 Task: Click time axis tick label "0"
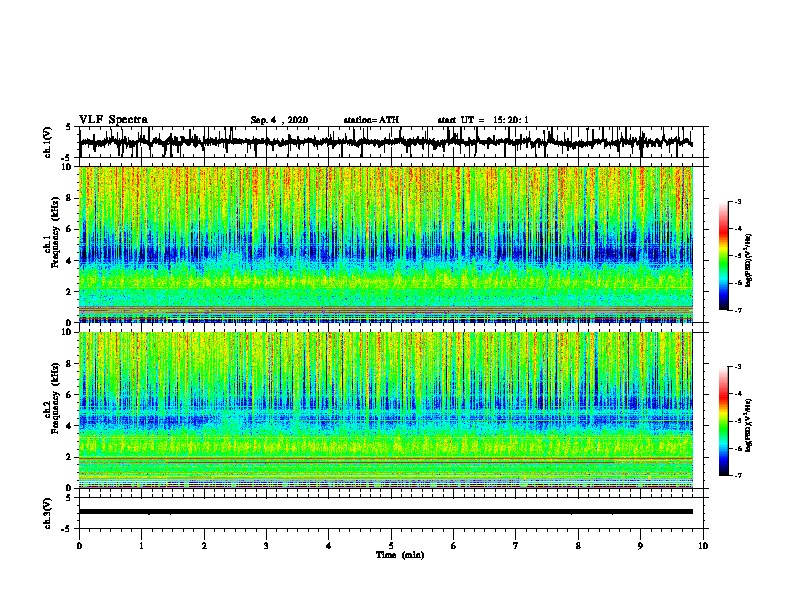[79, 546]
